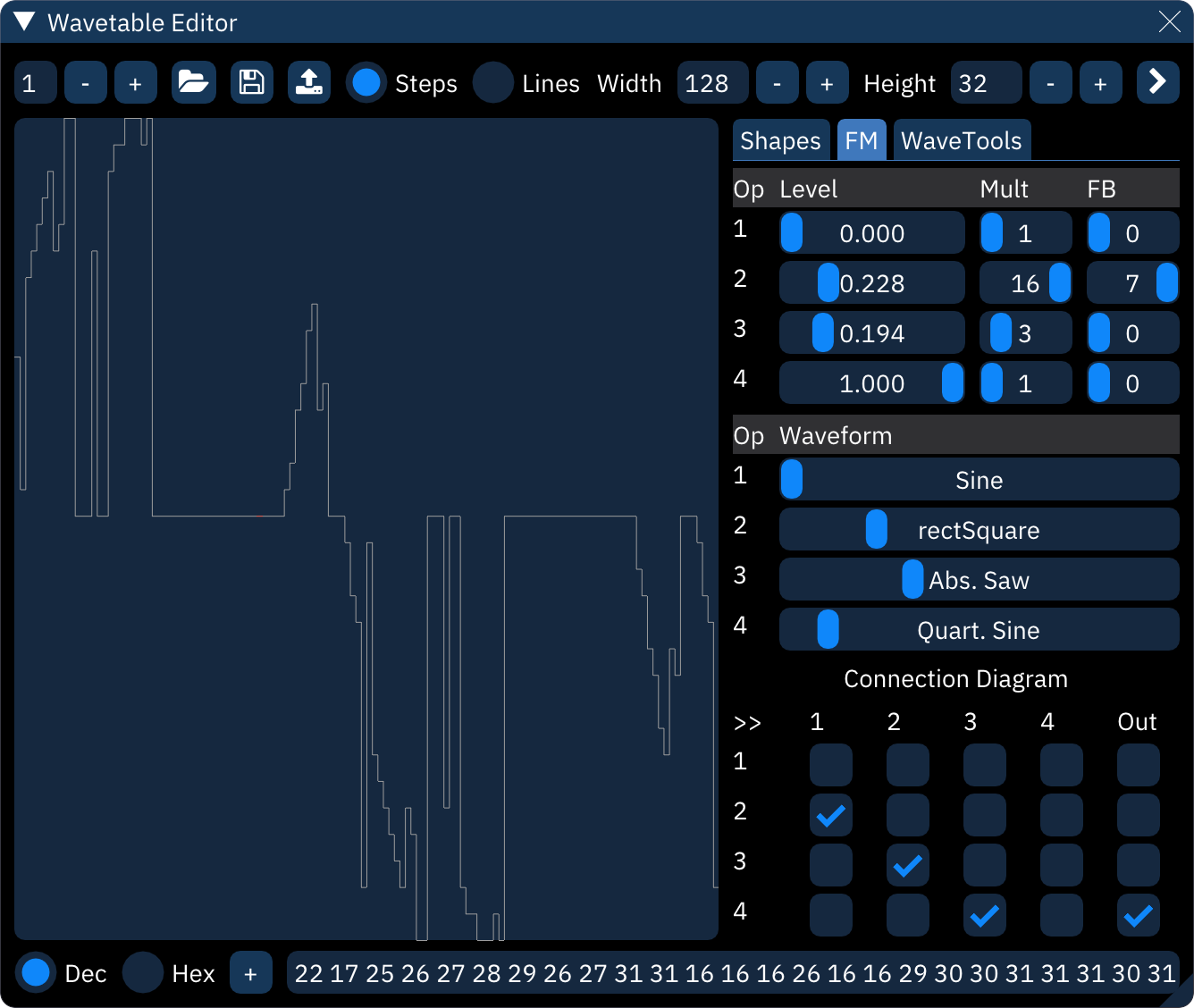Open the WaveTools tab
The image size is (1194, 1008).
(962, 140)
